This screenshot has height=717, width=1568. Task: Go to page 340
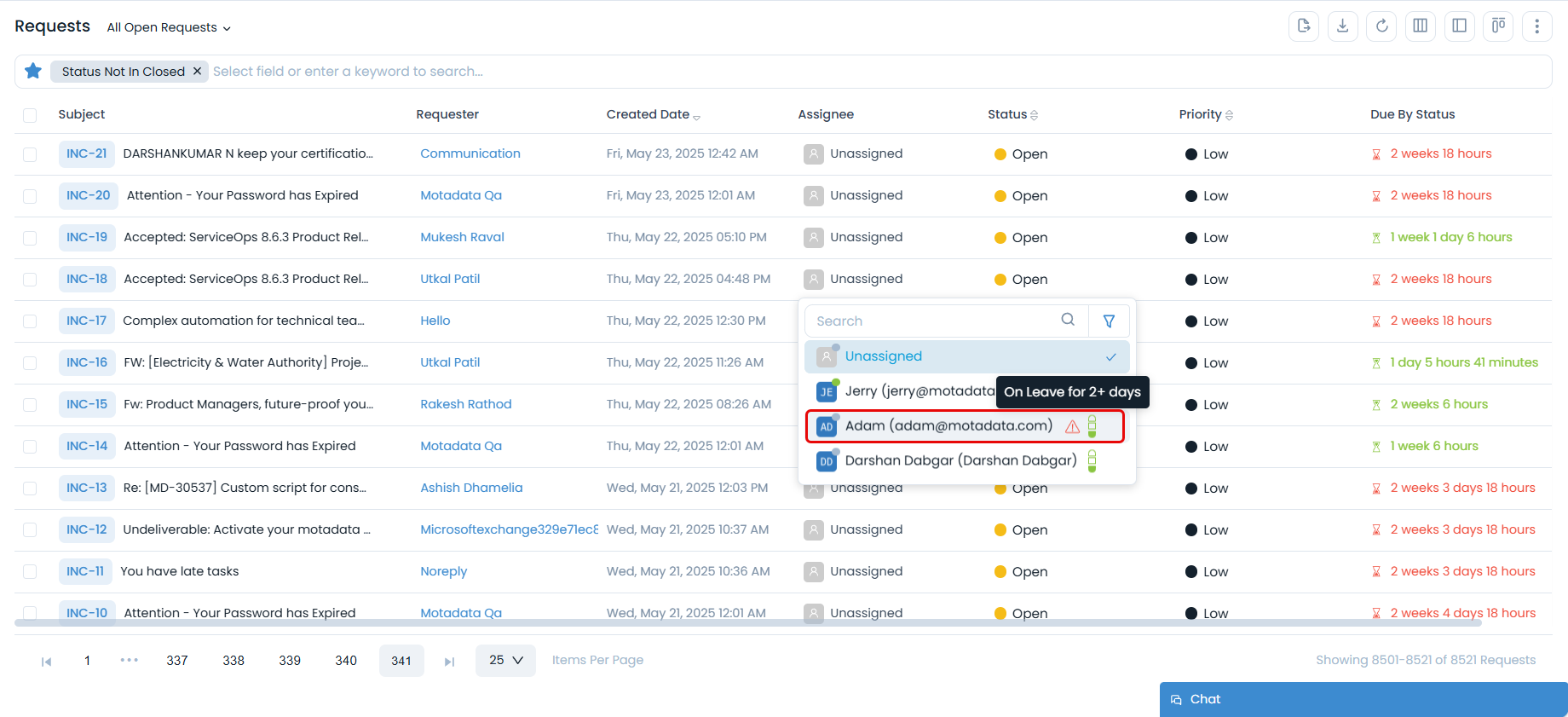(x=346, y=661)
